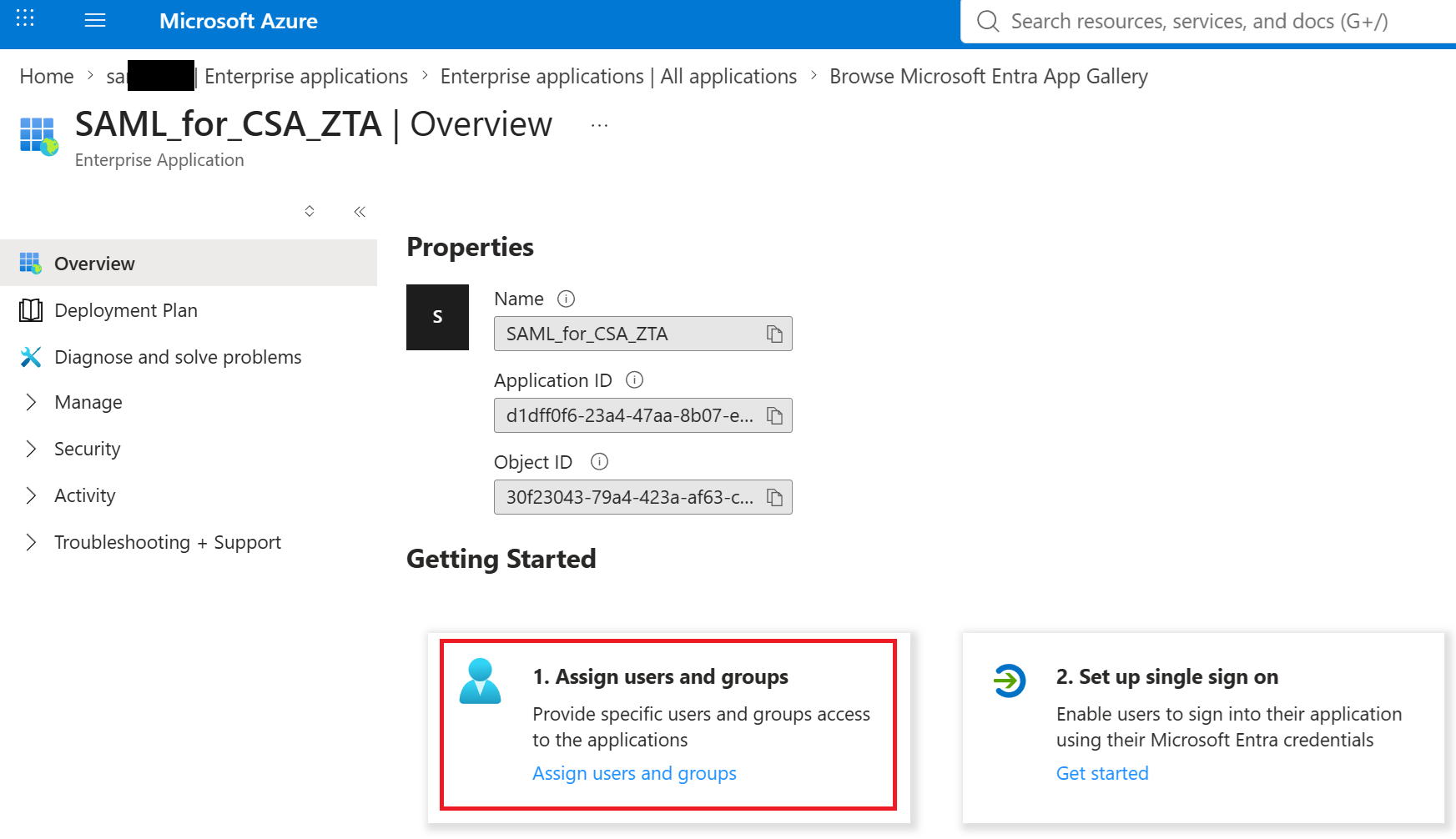The height and width of the screenshot is (839, 1456).
Task: Go to Home breadcrumb
Action: click(x=47, y=76)
